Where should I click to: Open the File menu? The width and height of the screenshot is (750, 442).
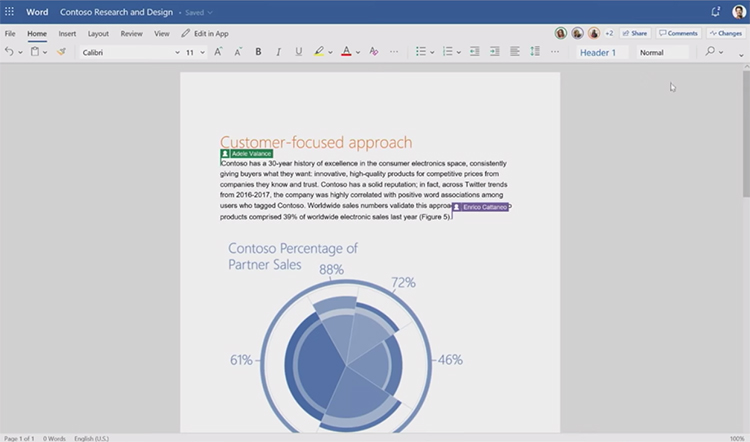[x=10, y=33]
